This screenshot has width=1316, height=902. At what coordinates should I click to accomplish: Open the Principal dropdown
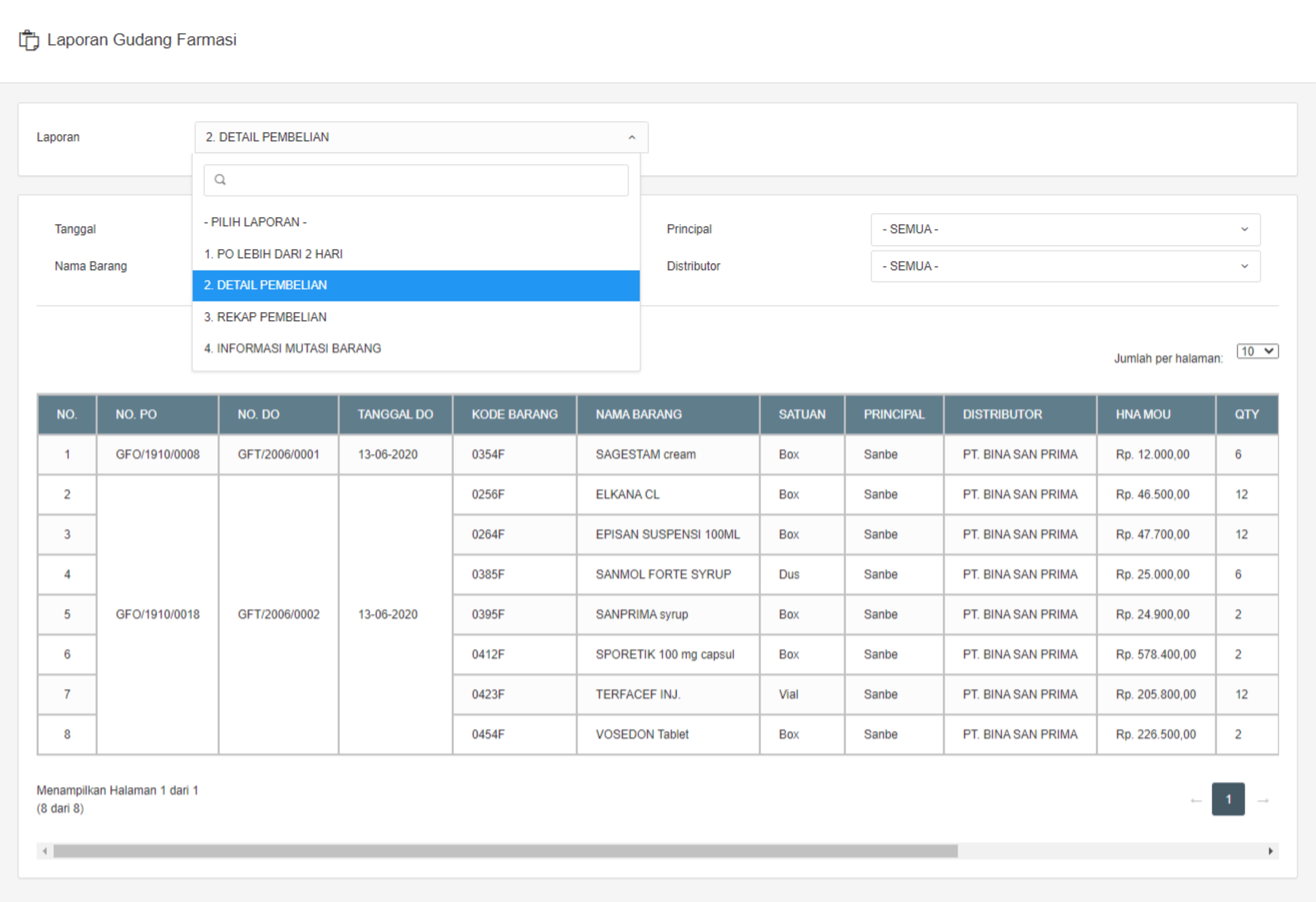coord(1065,229)
